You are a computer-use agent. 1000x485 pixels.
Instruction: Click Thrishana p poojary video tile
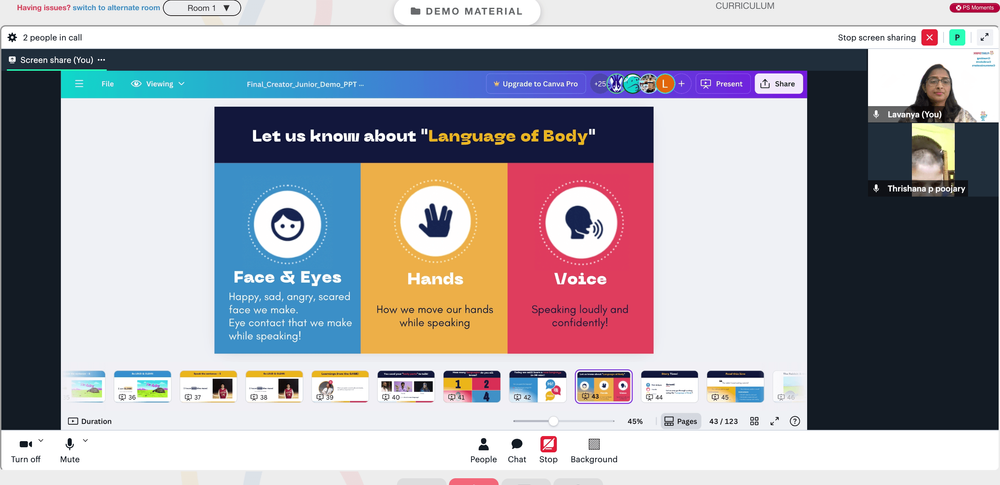tap(932, 160)
